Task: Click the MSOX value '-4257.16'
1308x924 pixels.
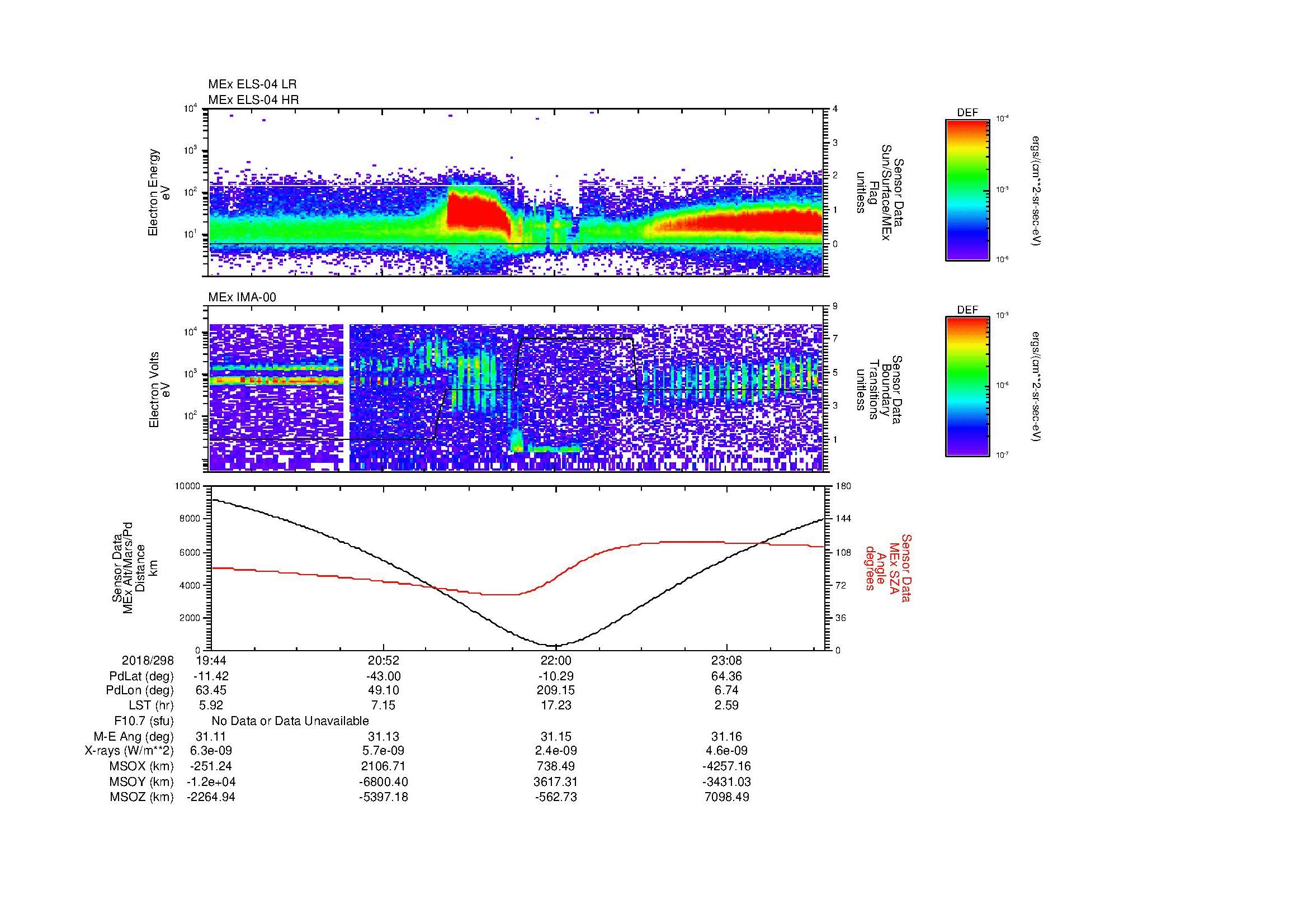Action: click(727, 766)
